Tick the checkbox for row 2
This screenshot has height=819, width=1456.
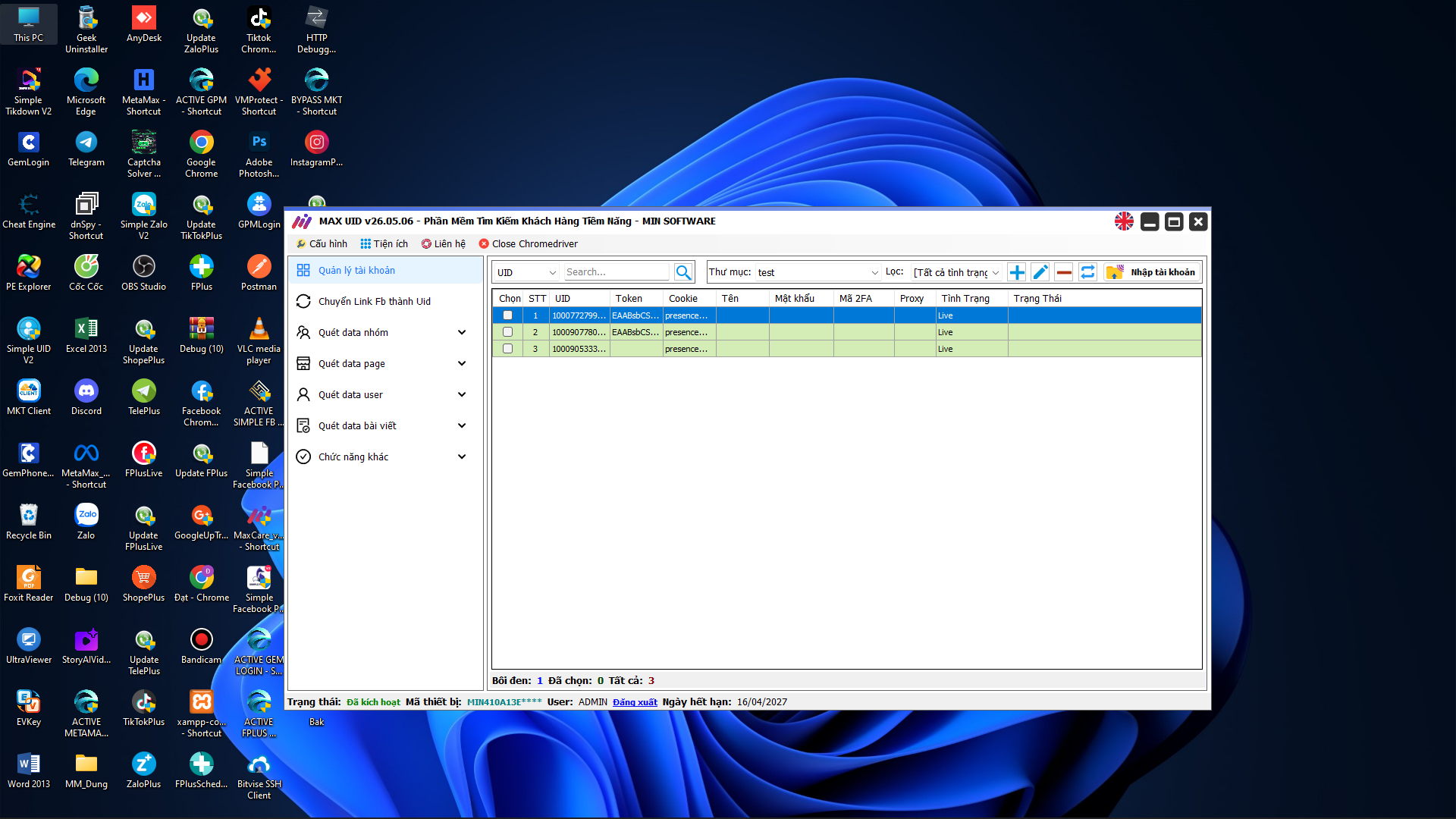[508, 332]
